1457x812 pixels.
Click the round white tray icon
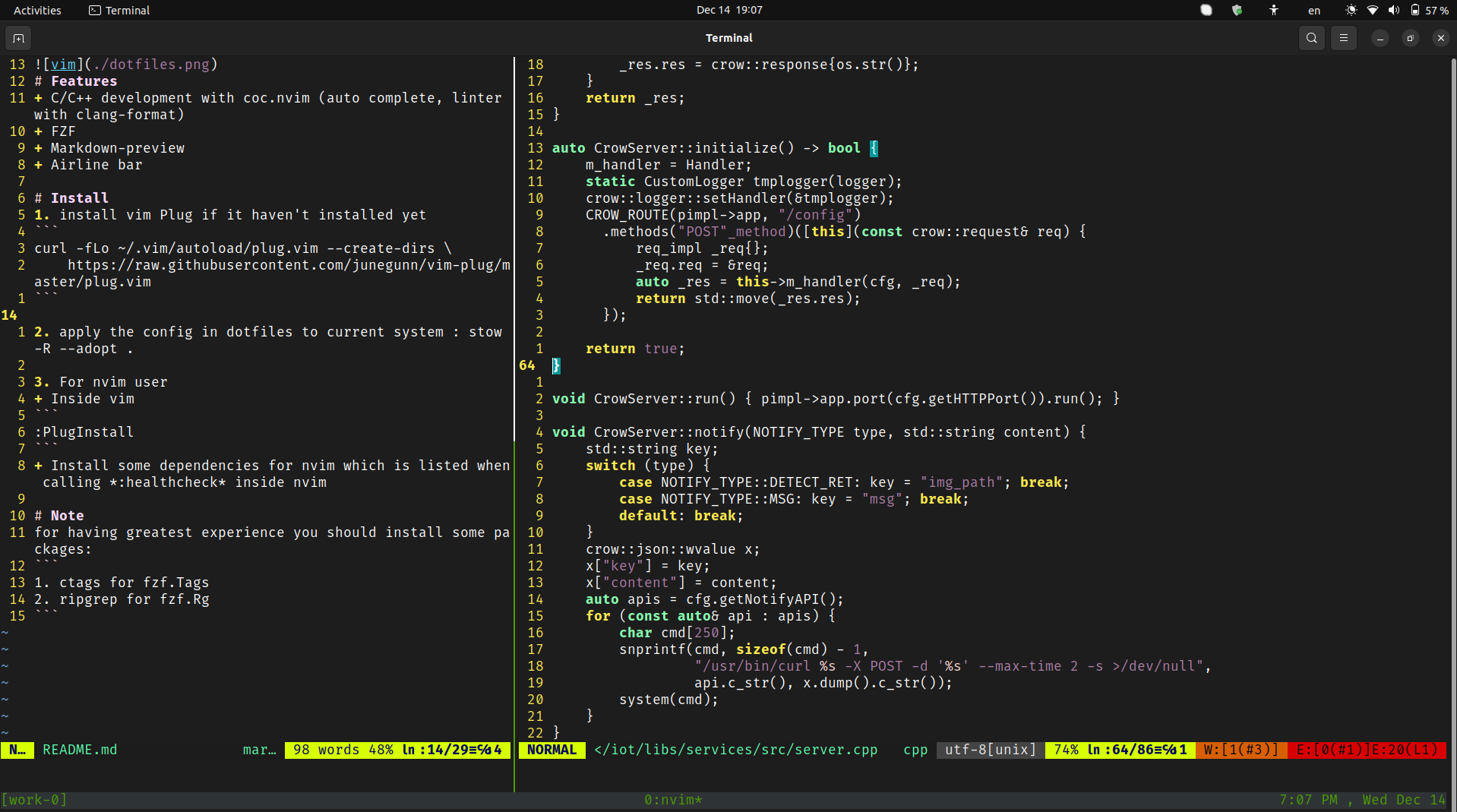(1206, 10)
